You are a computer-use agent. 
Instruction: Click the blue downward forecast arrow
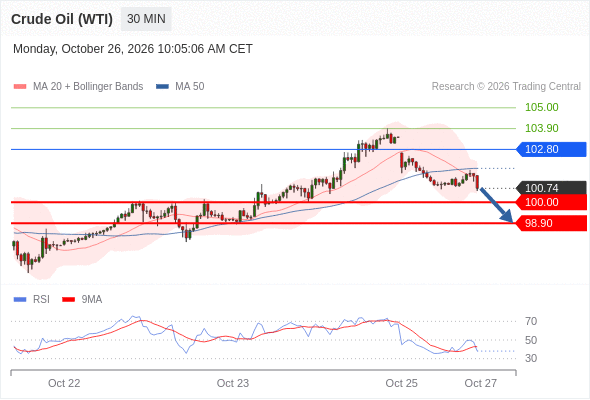[497, 205]
